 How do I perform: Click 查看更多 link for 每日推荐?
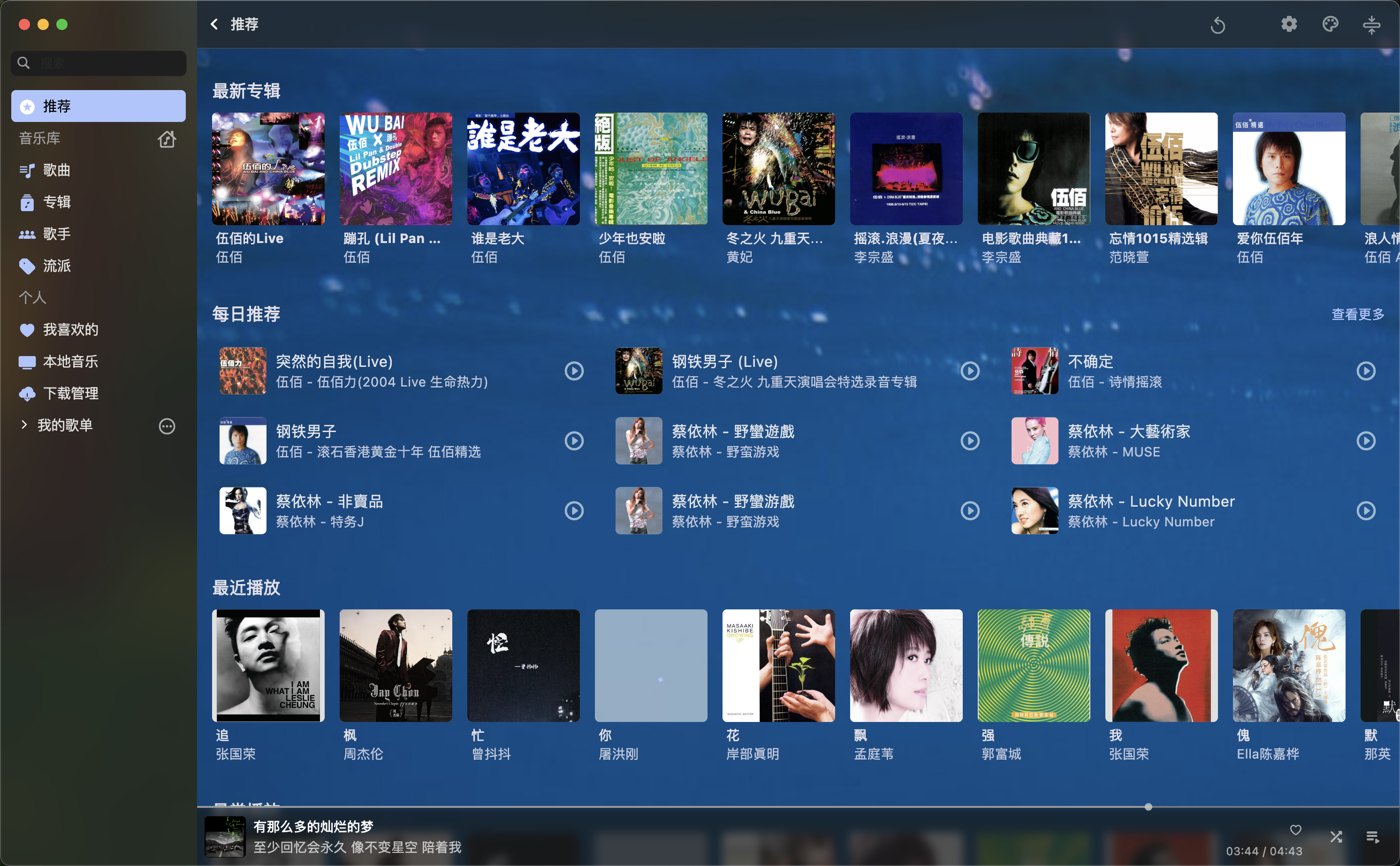(x=1358, y=314)
